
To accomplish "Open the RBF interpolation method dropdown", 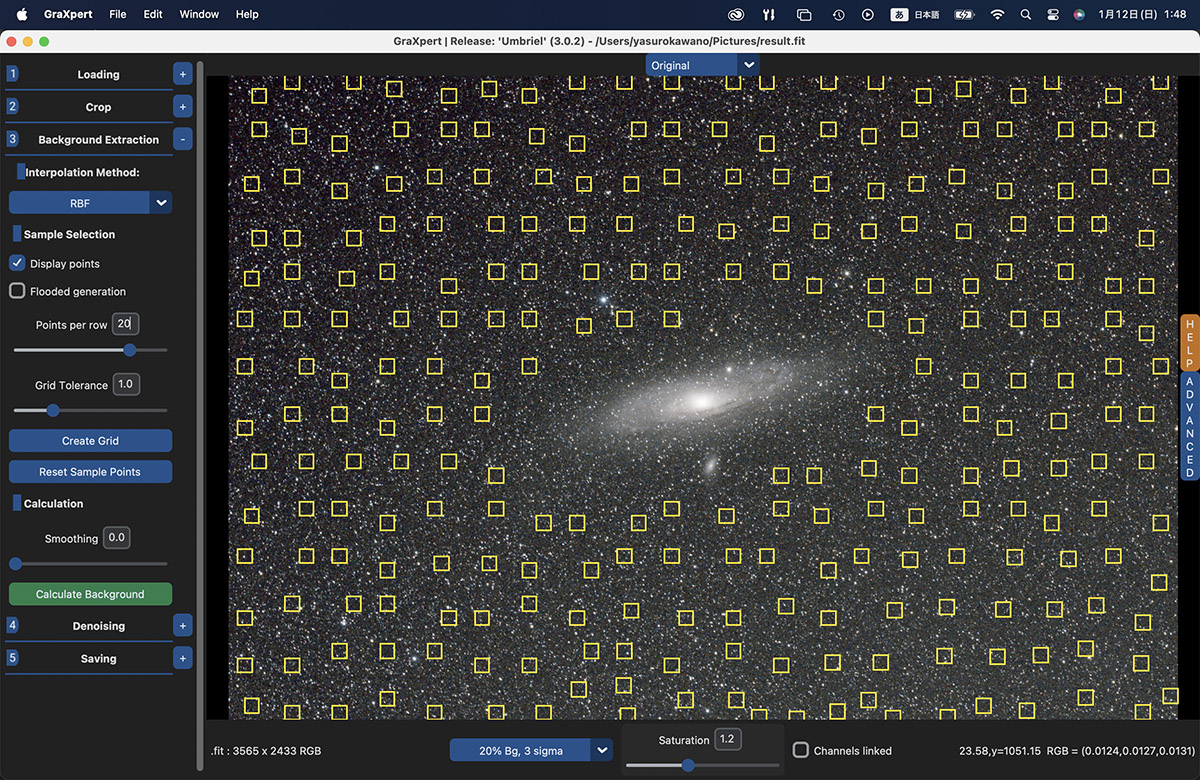I will (91, 202).
